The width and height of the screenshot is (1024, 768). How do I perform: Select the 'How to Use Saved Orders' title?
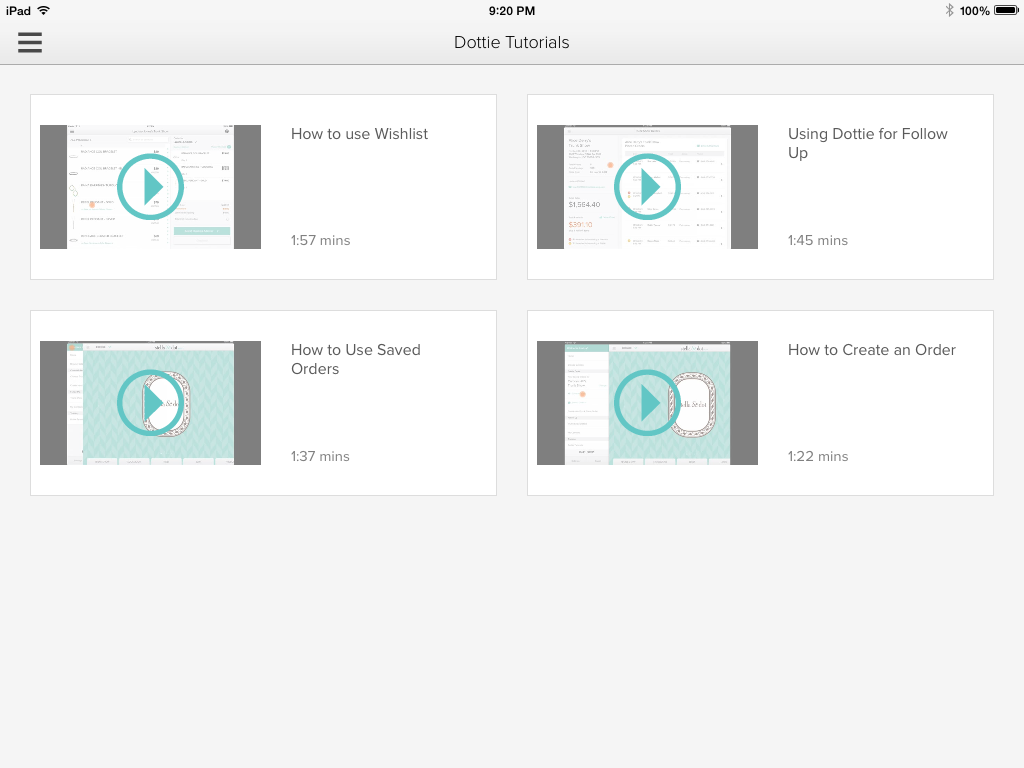coord(356,359)
